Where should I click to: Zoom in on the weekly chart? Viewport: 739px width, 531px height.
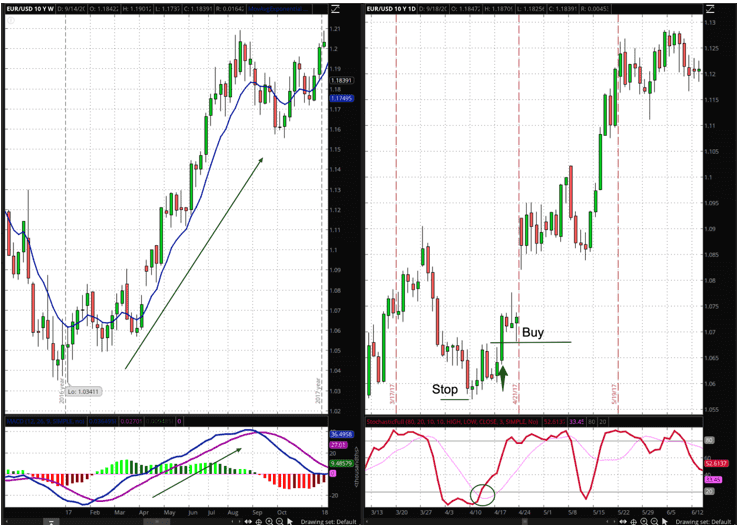269,522
